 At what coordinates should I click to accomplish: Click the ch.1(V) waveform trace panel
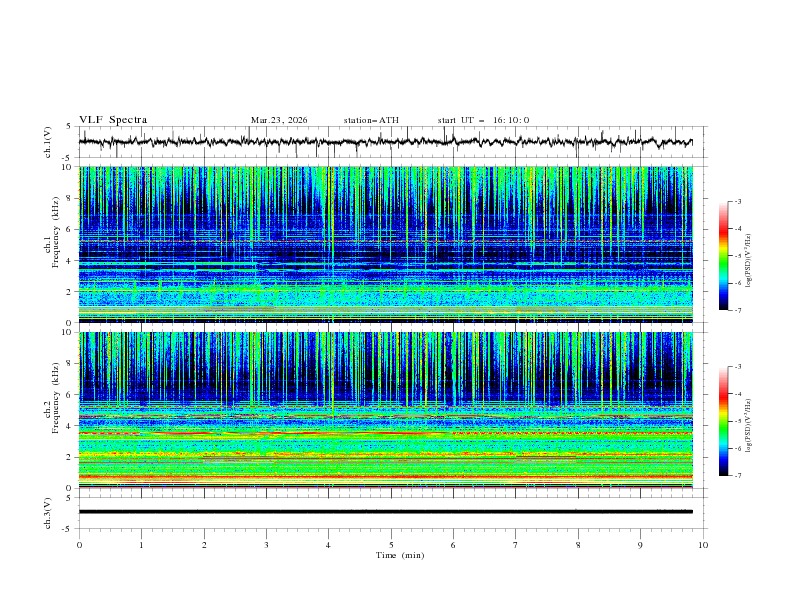tap(390, 142)
